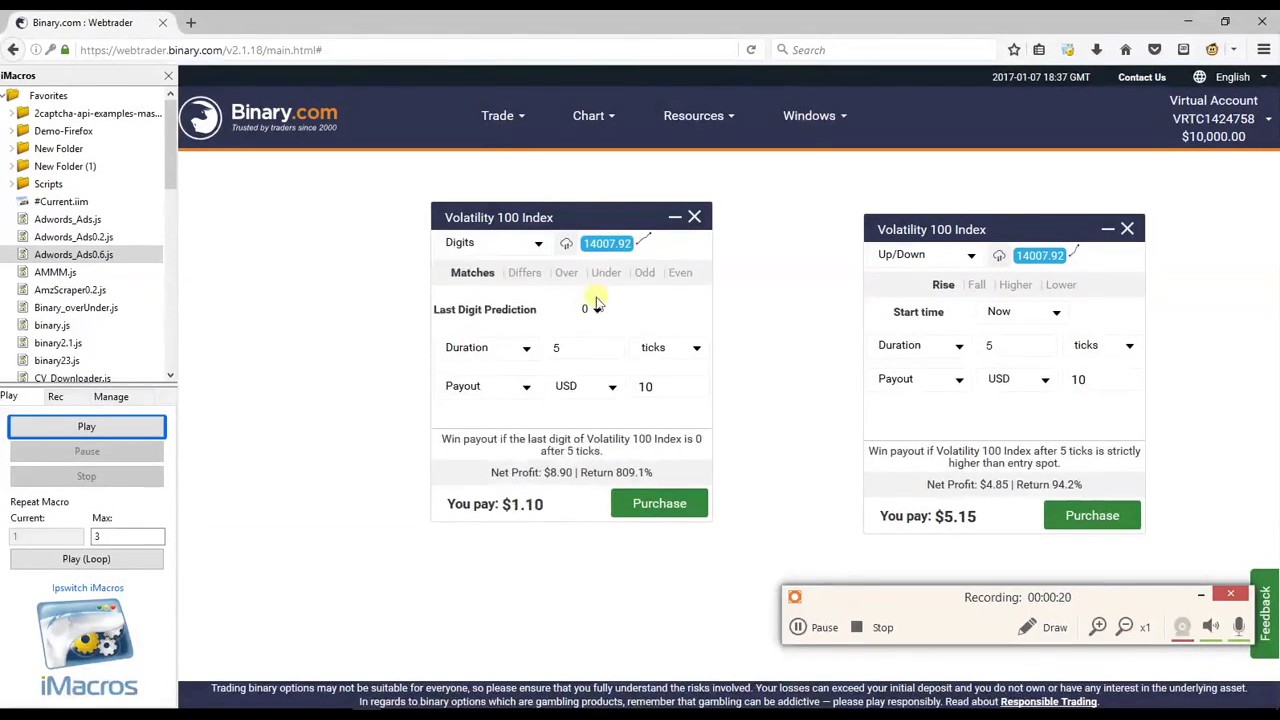Open the USD currency dropdown in Digits window
Screen dimensions: 1280x720
pyautogui.click(x=586, y=387)
